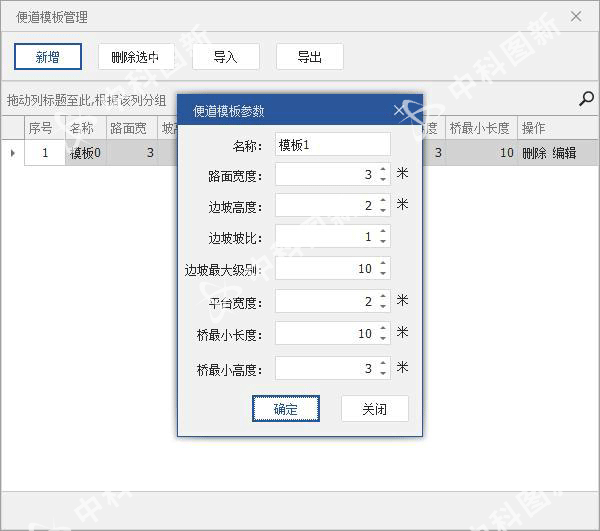Click the 新增 button
This screenshot has width=600, height=531.
(47, 57)
